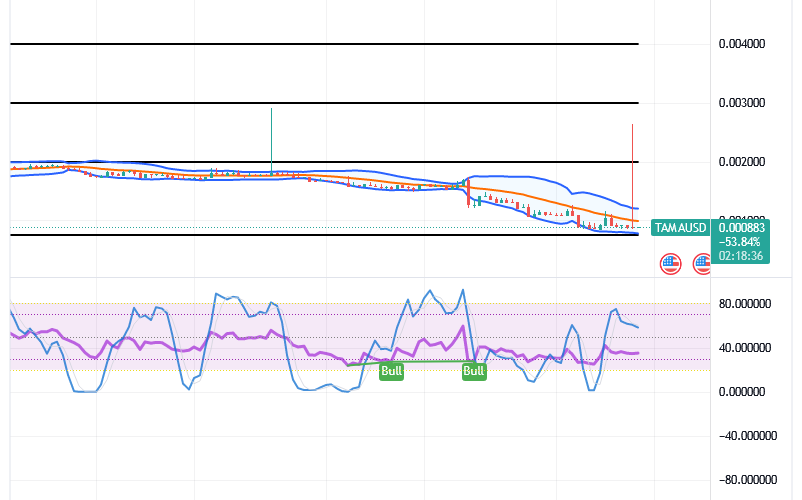Click the second Bull divergence label
Screen dimensions: 802x500
[x=474, y=371]
